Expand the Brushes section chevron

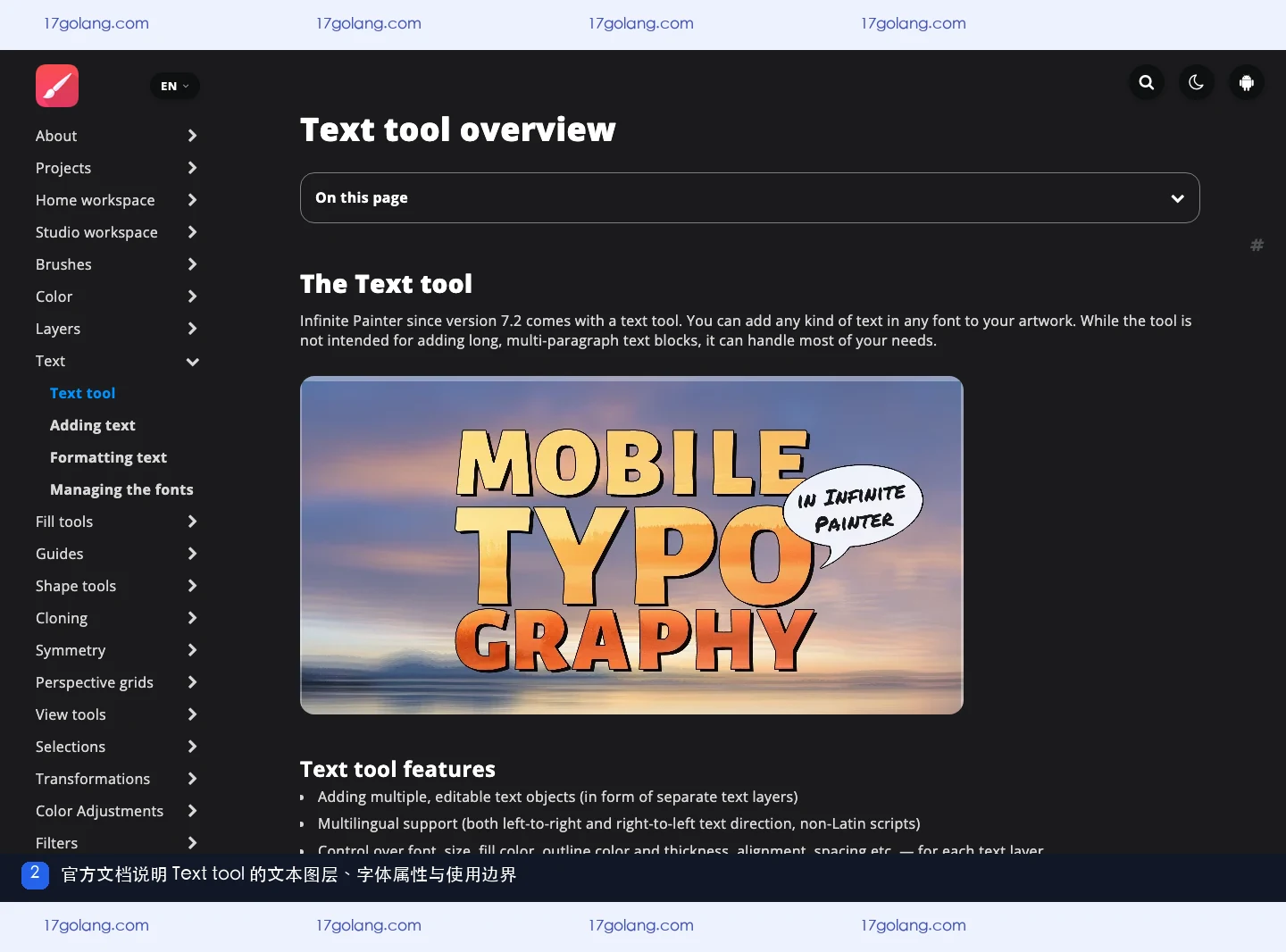point(192,264)
